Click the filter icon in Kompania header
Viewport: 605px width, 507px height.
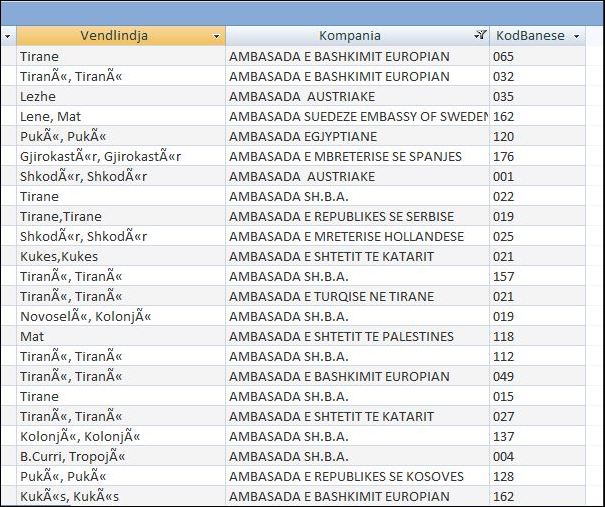tap(480, 36)
